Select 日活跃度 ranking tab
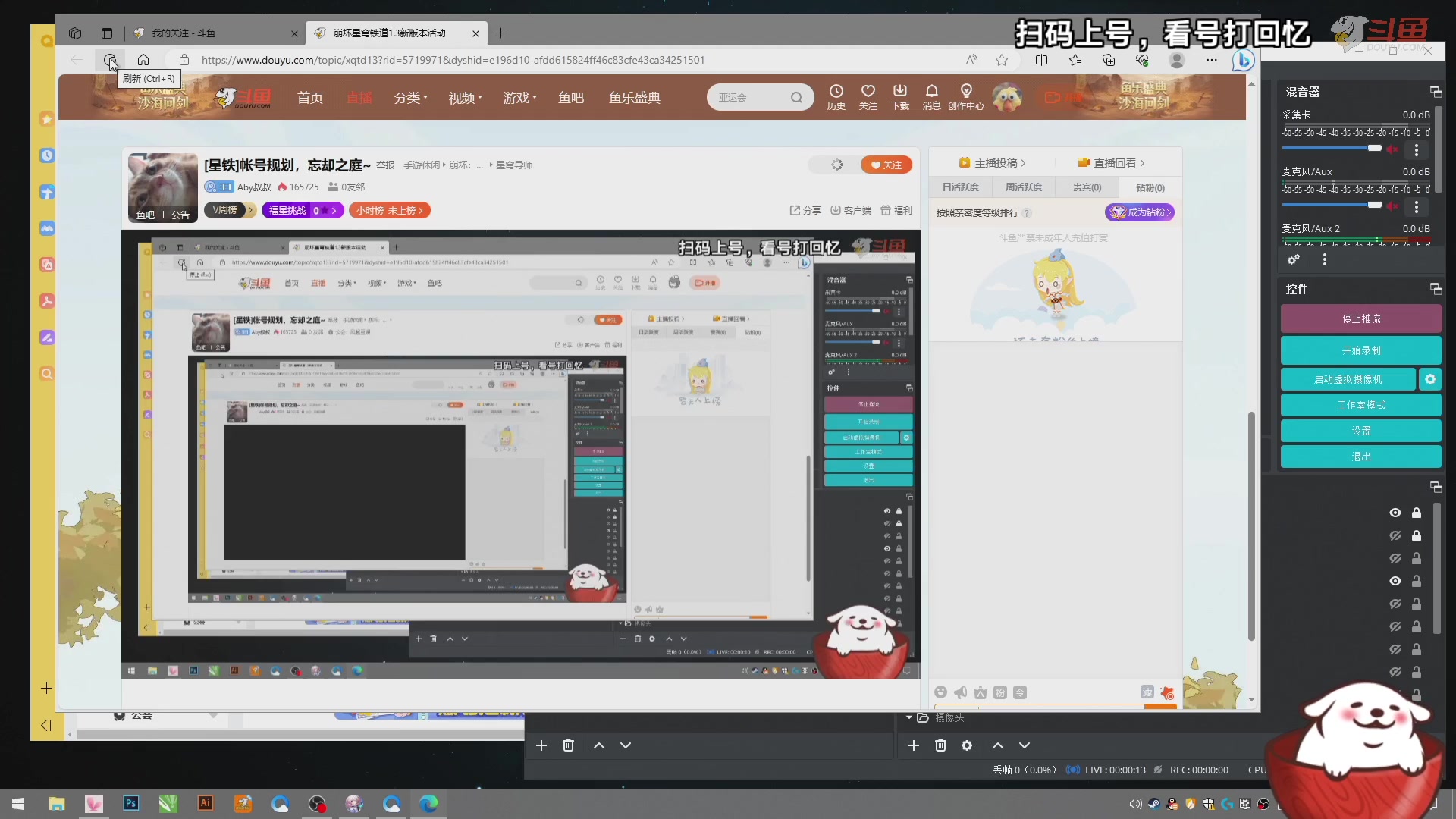1456x819 pixels. 960,187
